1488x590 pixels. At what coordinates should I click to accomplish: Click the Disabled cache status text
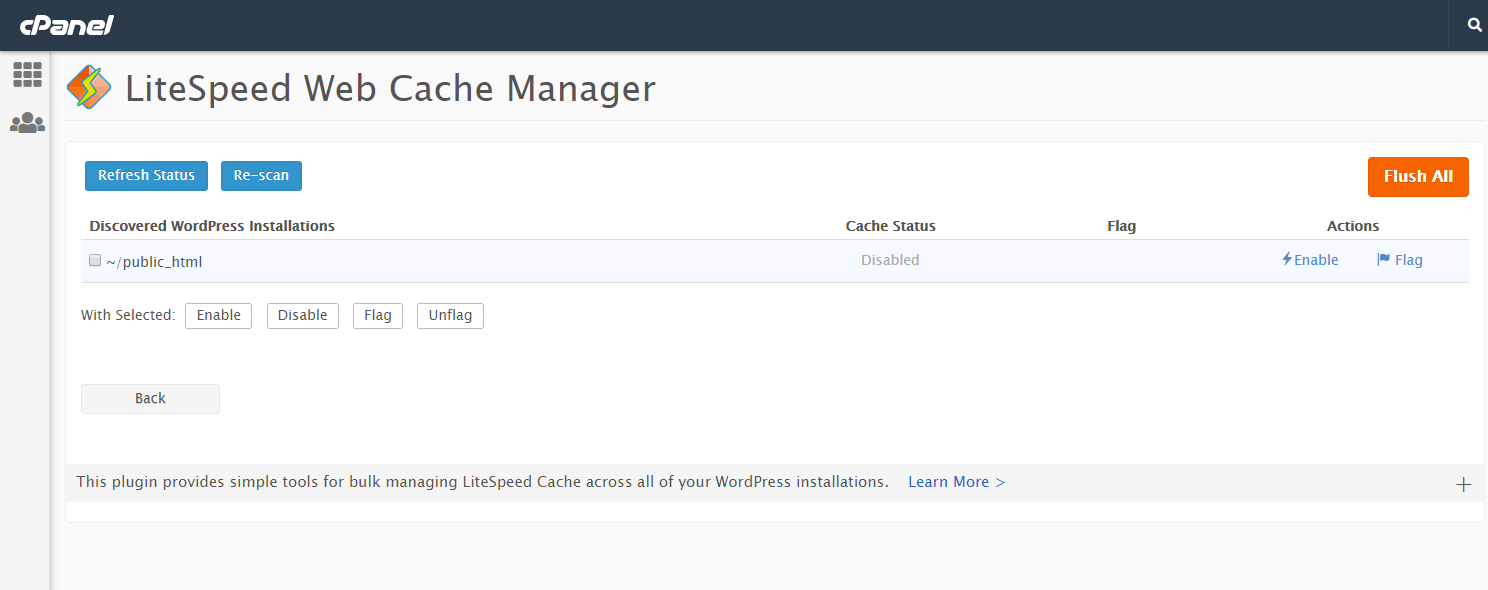click(890, 260)
